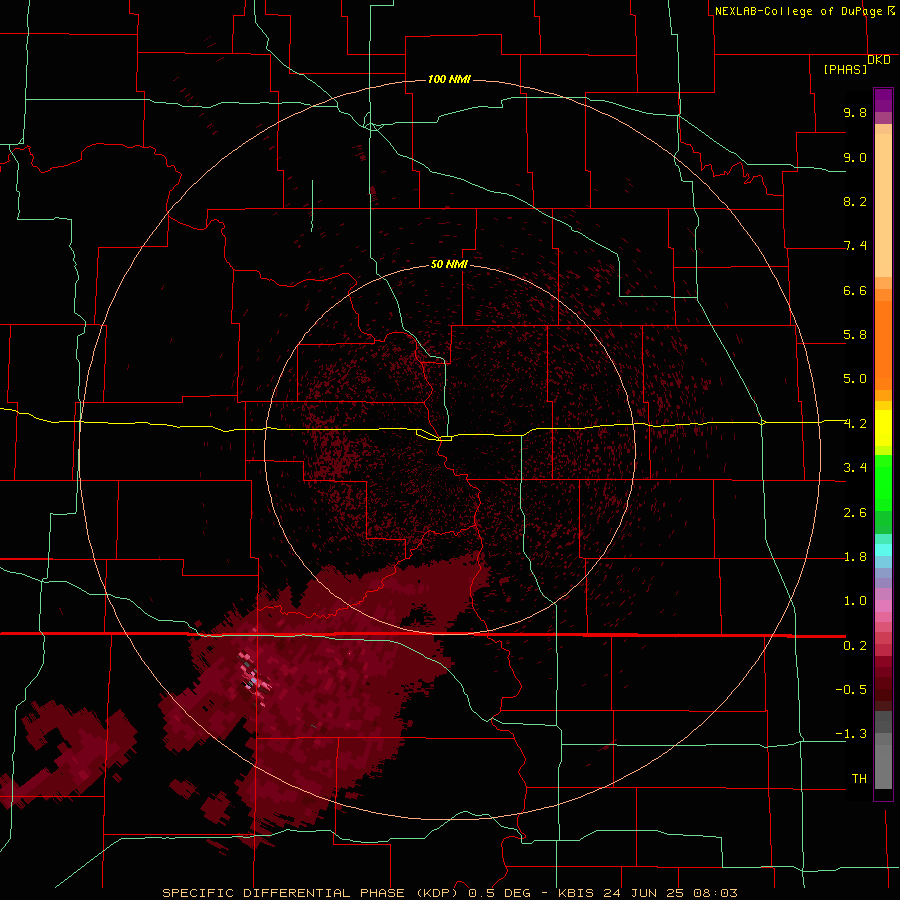Viewport: 900px width, 900px height.
Task: Click the KBIS 24 JUN 25 08:03 timestamp
Action: 647,893
